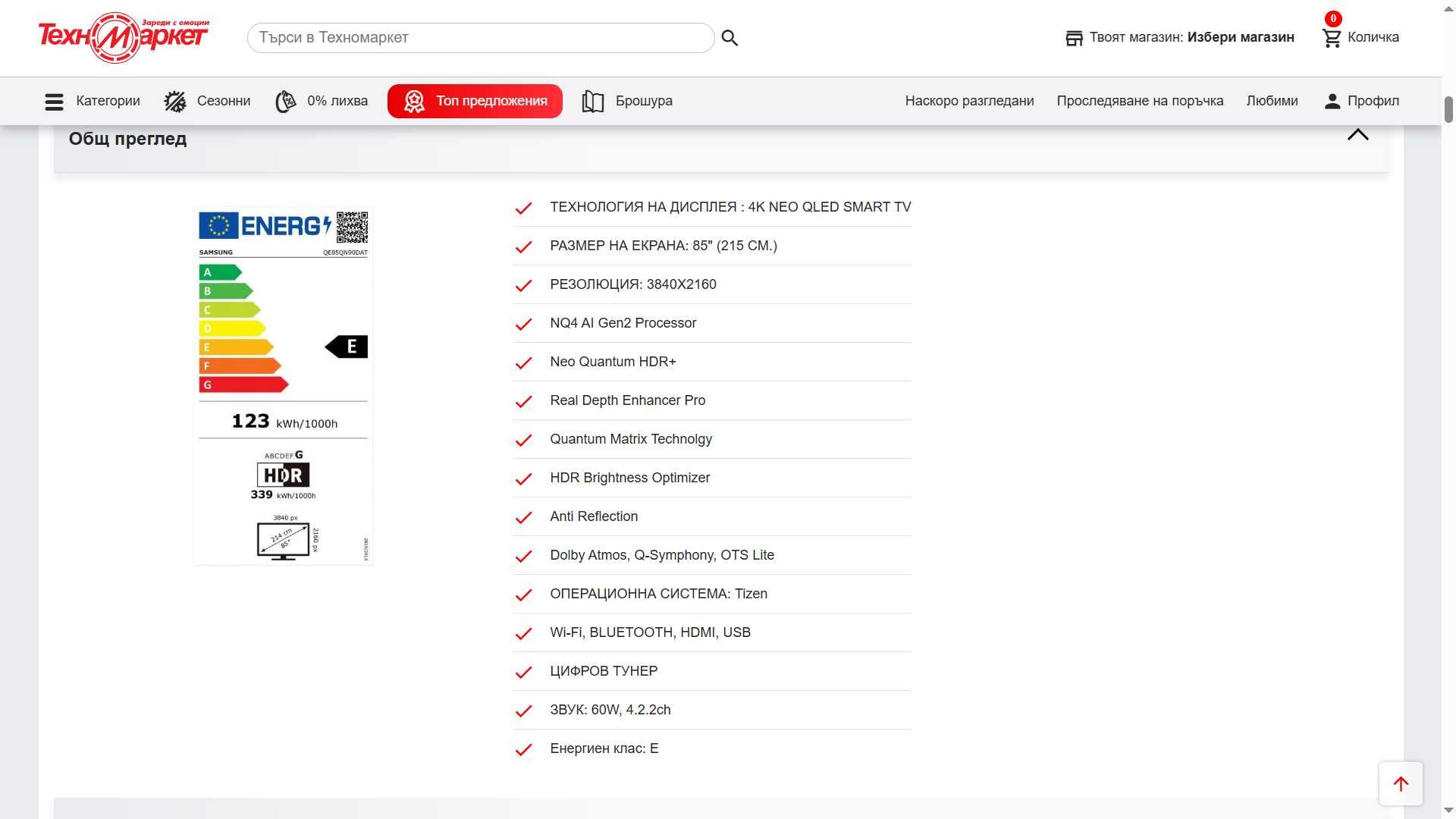
Task: Open the energy label image
Action: 284,386
